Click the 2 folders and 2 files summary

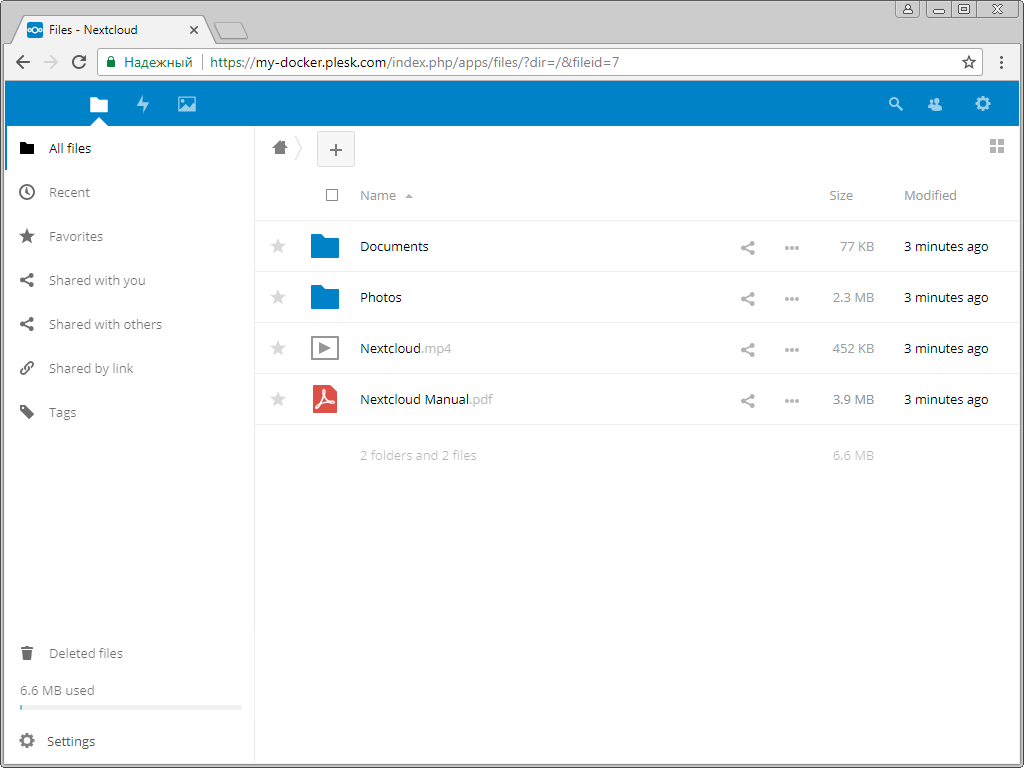tap(418, 455)
